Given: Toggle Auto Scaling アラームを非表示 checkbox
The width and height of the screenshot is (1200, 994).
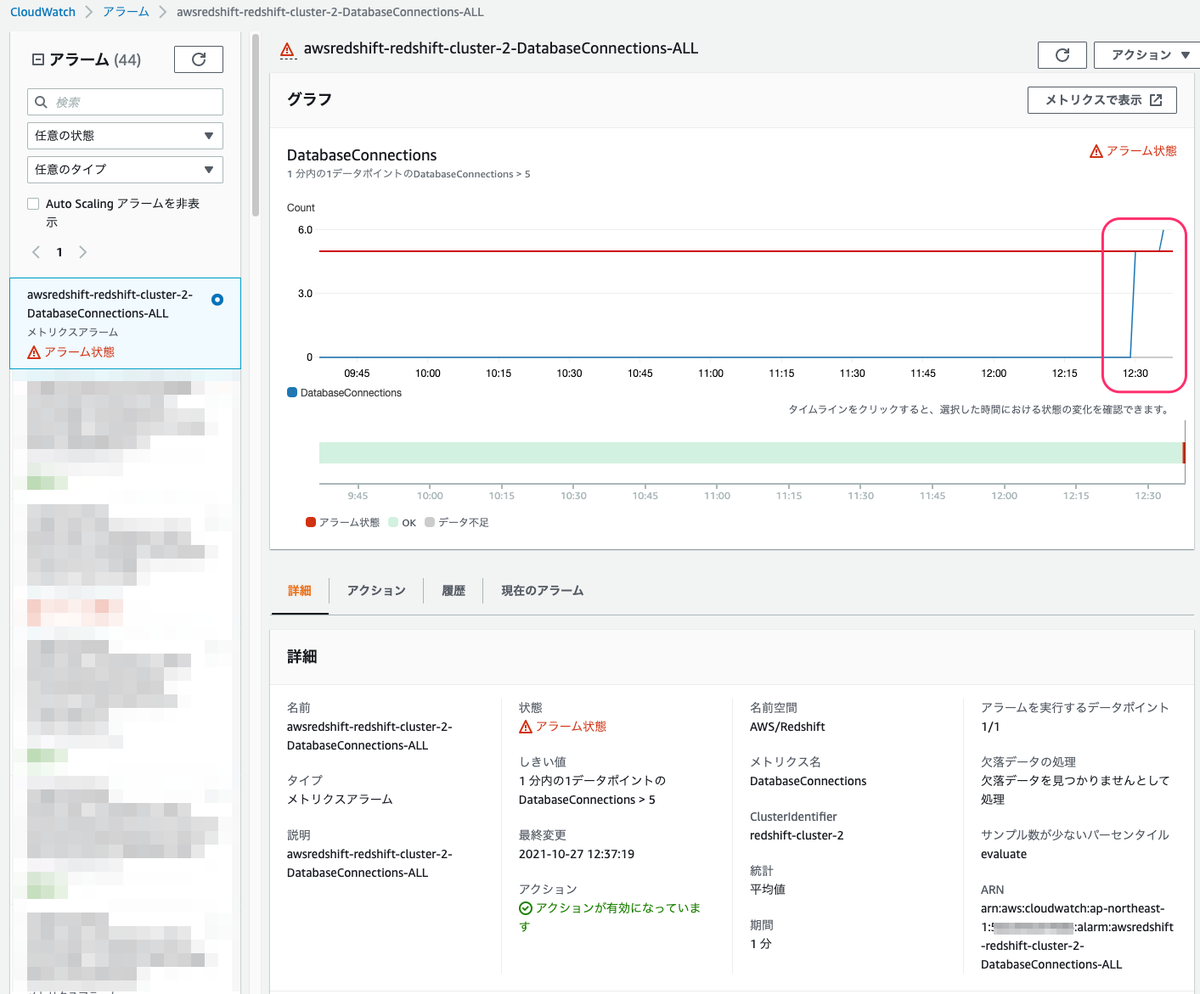Looking at the screenshot, I should click(33, 204).
